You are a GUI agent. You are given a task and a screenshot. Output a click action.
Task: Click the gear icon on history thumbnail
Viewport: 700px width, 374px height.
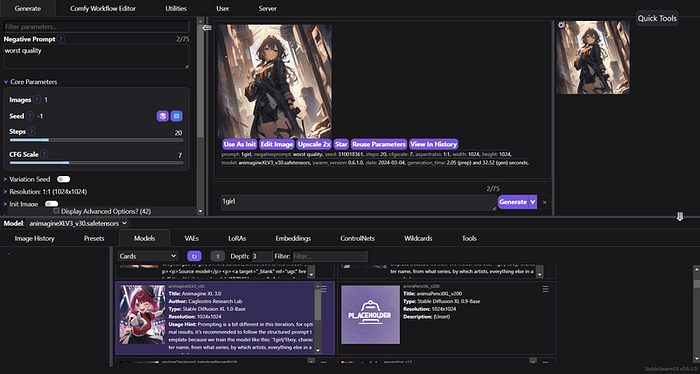(561, 25)
